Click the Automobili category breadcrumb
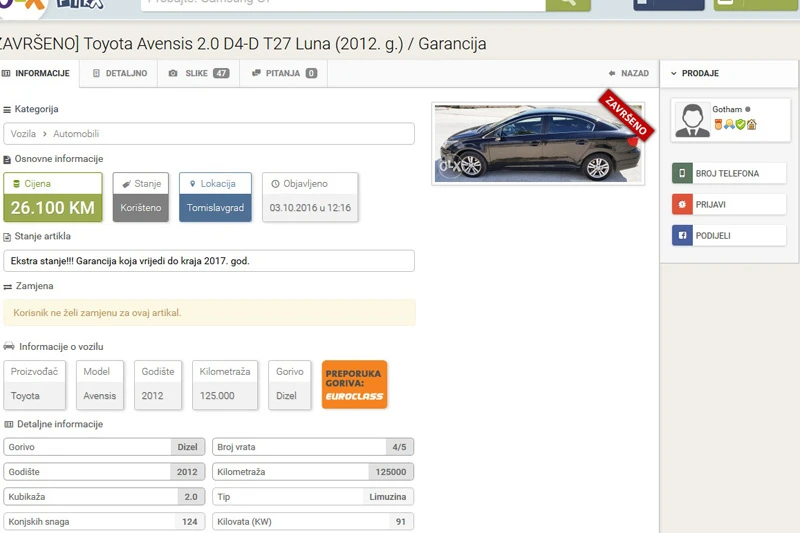This screenshot has height=533, width=800. click(x=76, y=134)
